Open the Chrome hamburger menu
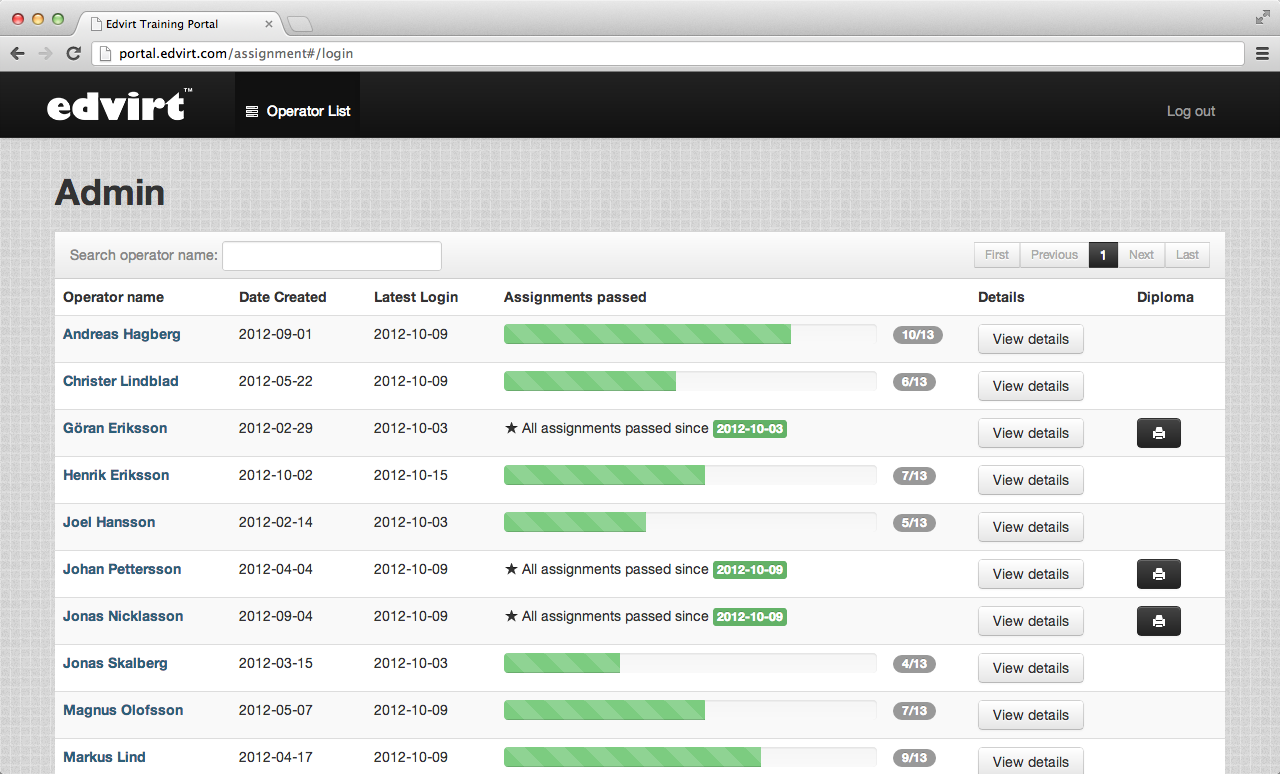 (1262, 53)
